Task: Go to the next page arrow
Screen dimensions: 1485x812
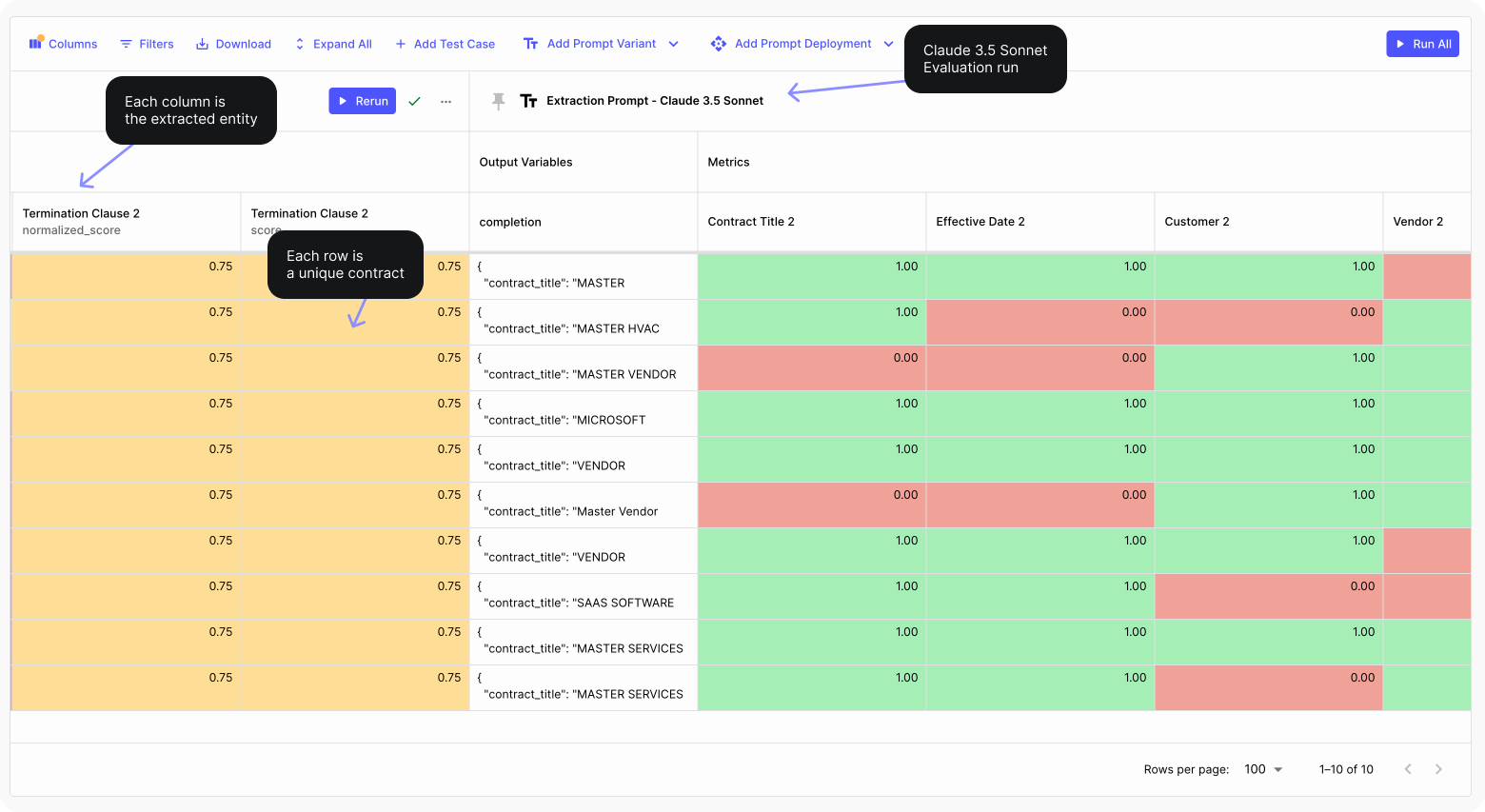Action: pos(1438,769)
